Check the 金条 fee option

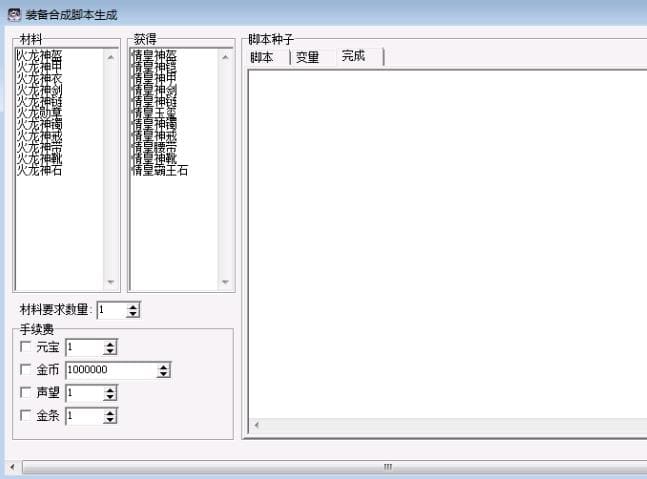26,415
